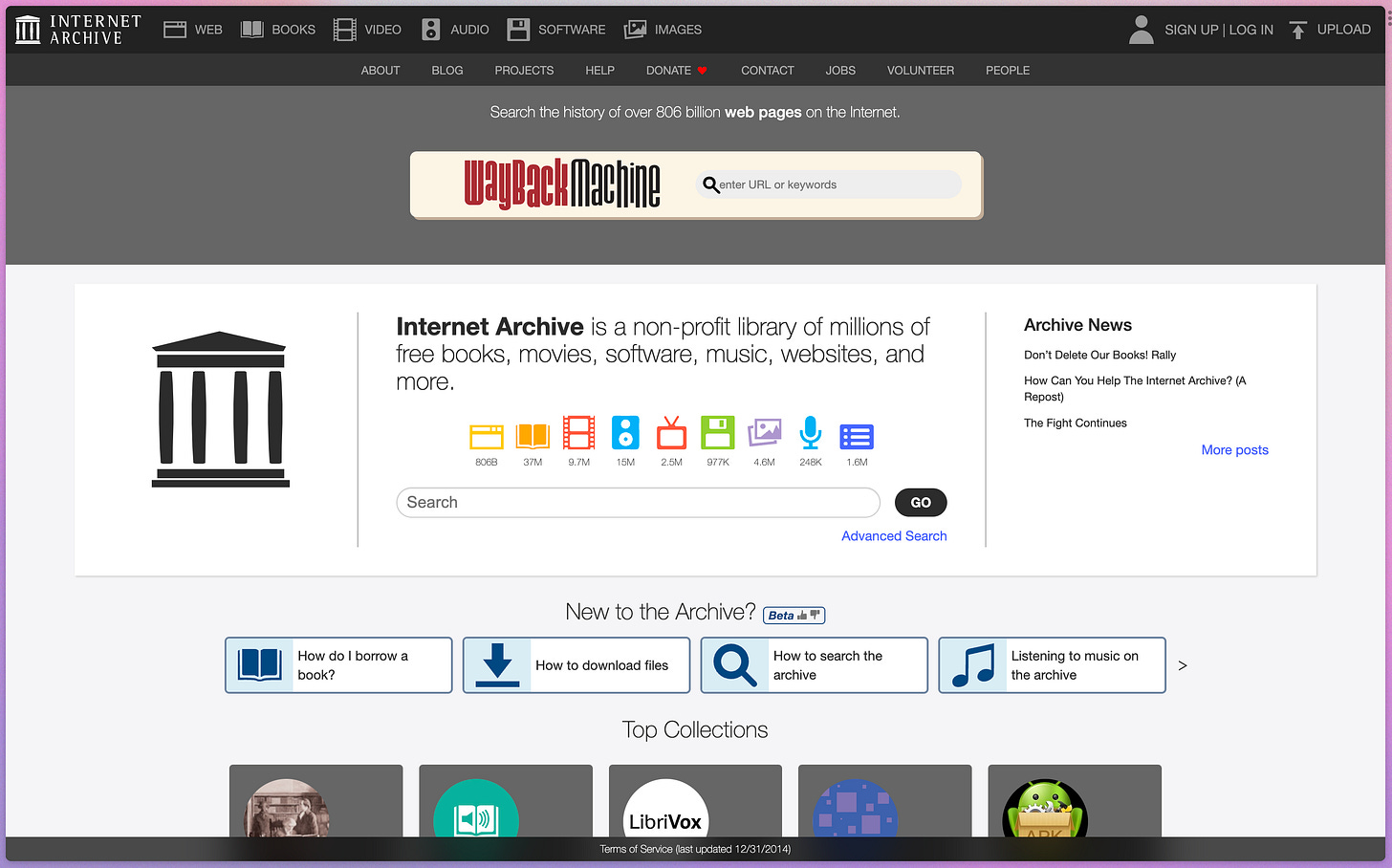Open The Fight Continues post
Viewport: 1392px width, 868px height.
click(x=1076, y=423)
